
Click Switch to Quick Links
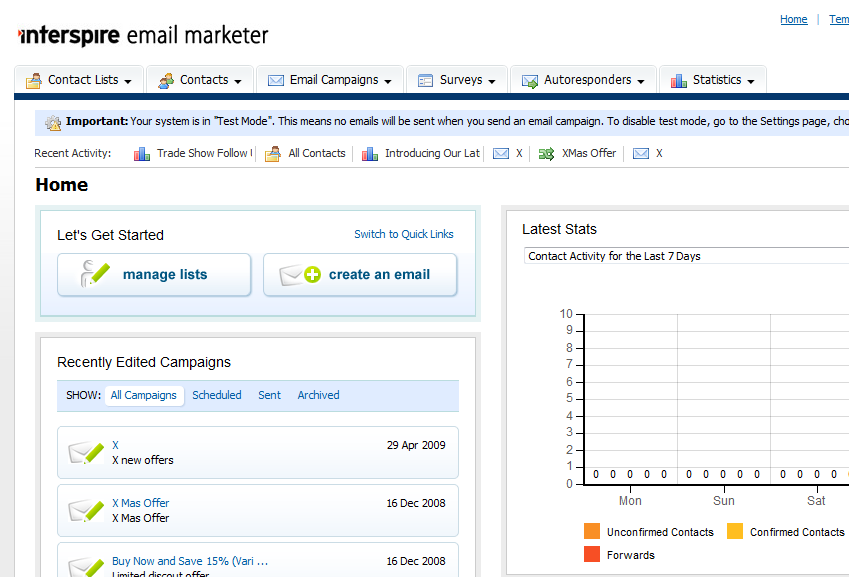404,234
